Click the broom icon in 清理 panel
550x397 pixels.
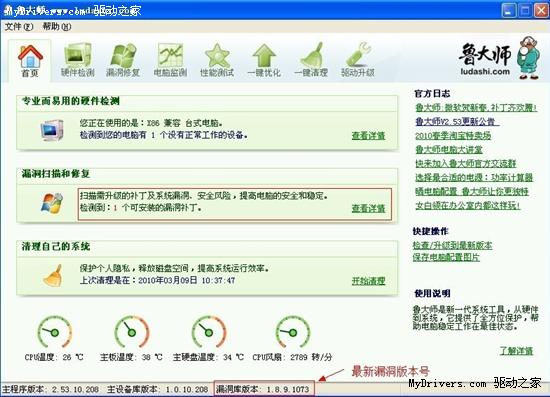53,276
